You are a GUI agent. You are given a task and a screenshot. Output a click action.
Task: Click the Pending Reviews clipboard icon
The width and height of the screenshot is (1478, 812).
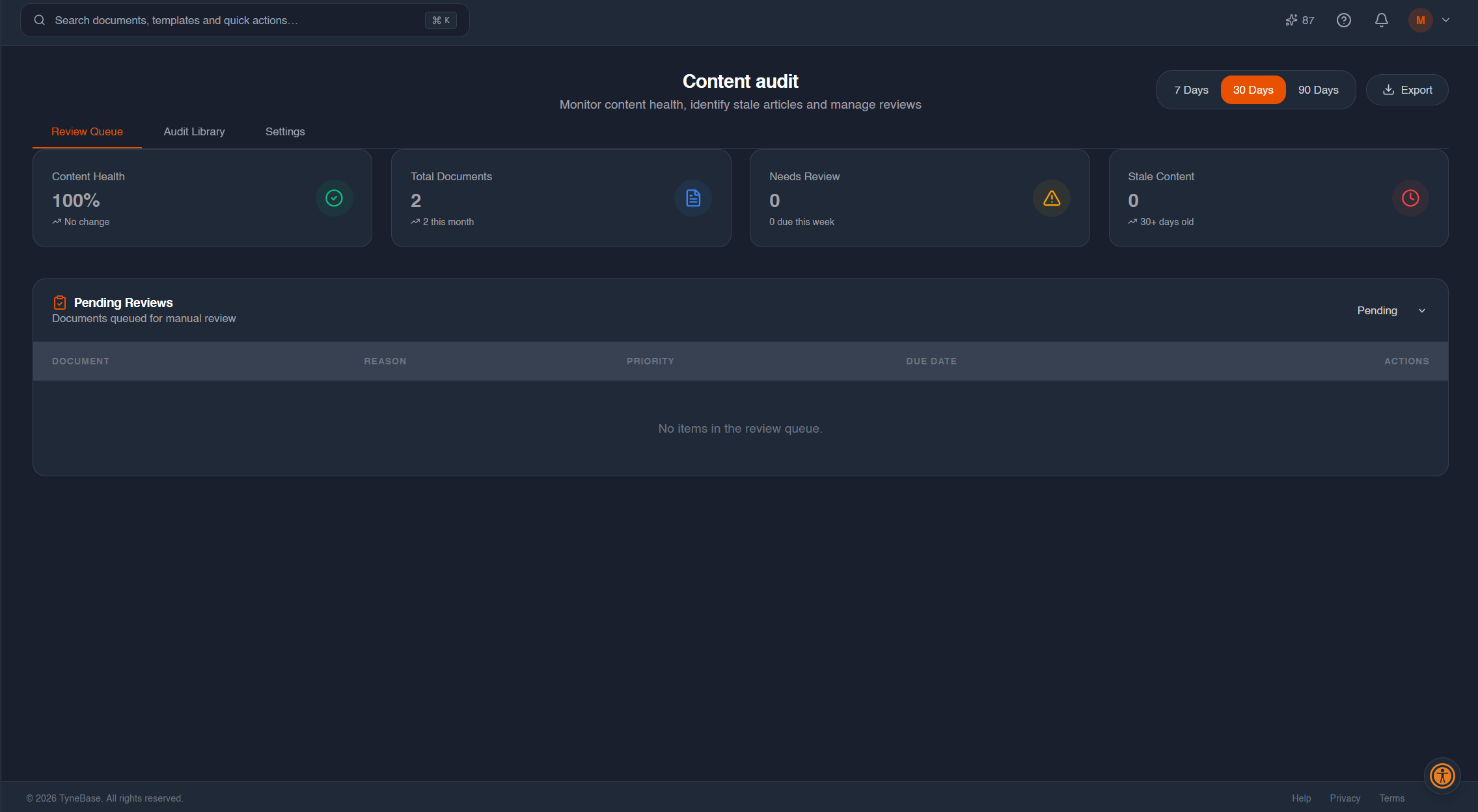[x=59, y=303]
